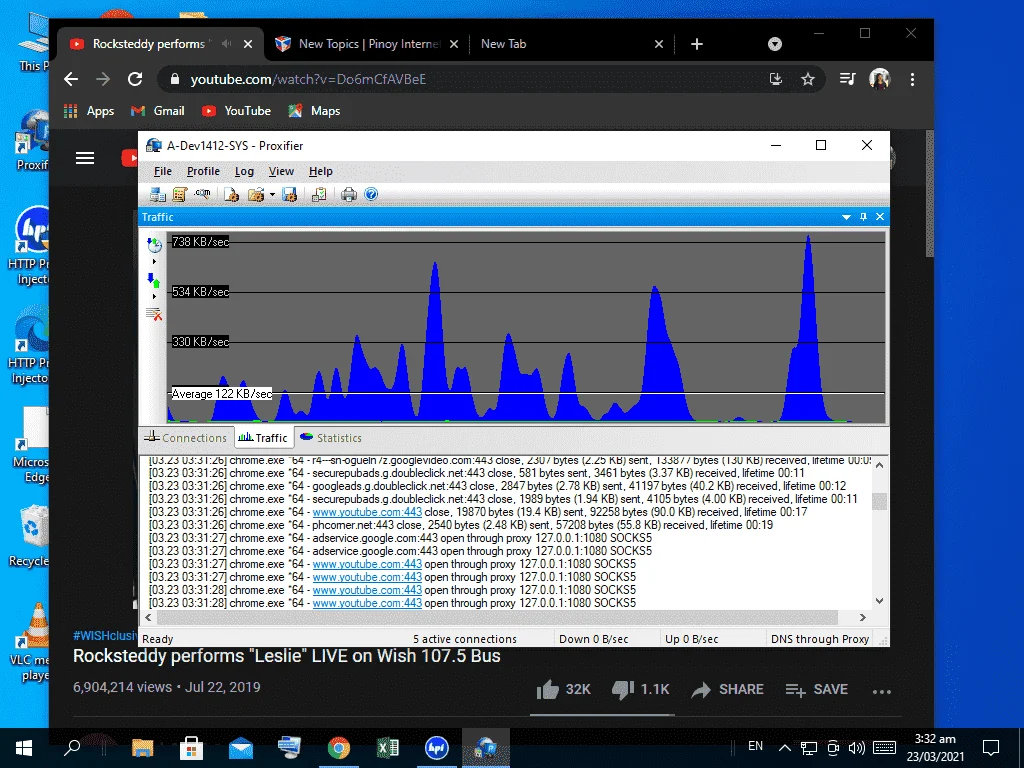Screen dimensions: 1024x768
Task: Click SAVE button under the video
Action: 816,690
